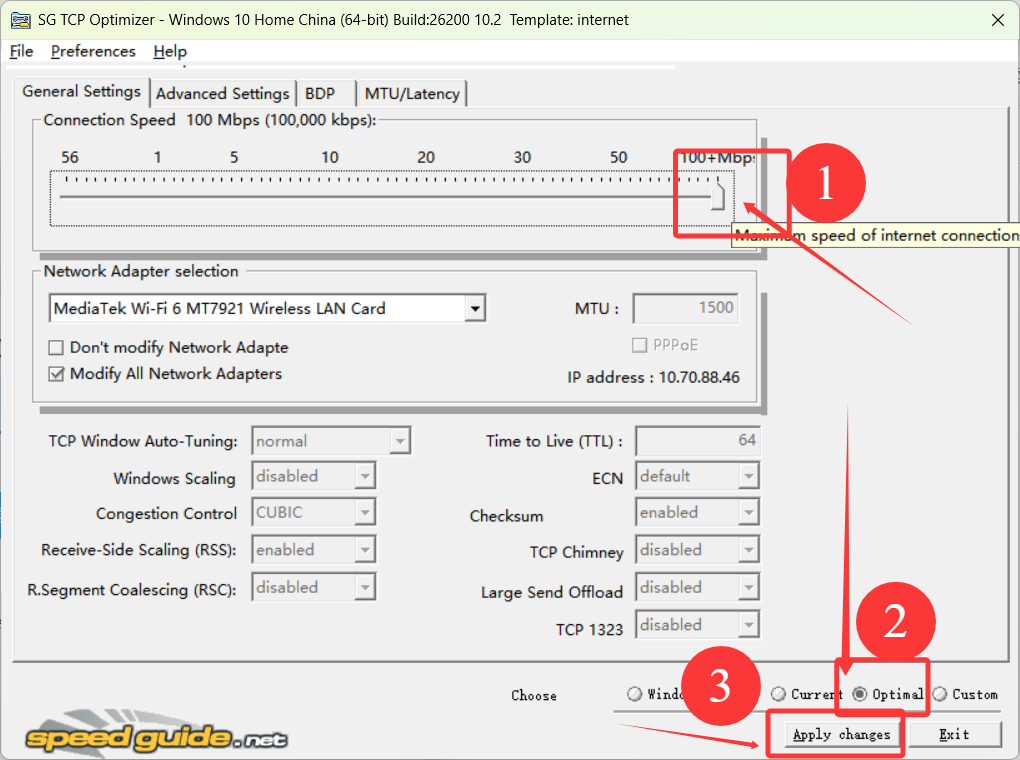Open the Help menu
1020x760 pixels.
[169, 51]
